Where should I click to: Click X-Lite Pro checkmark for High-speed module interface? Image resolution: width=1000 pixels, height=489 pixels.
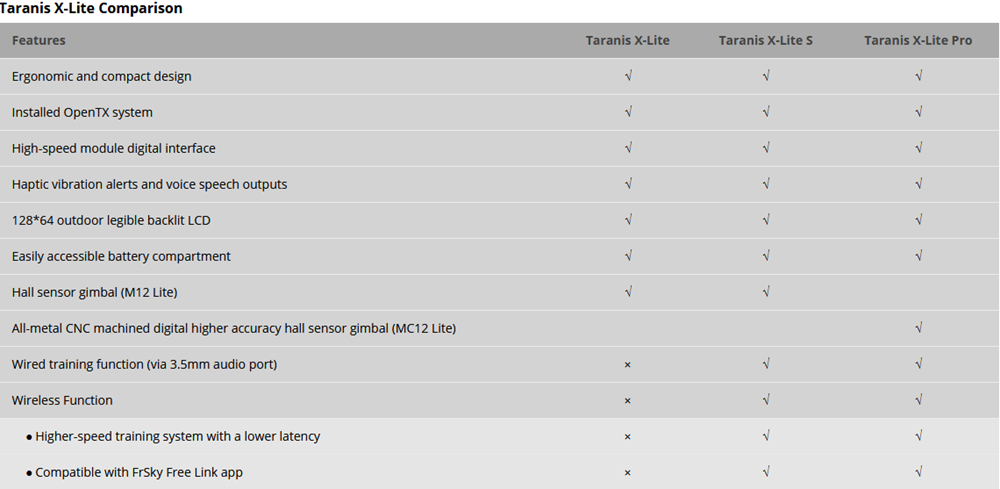(x=918, y=148)
